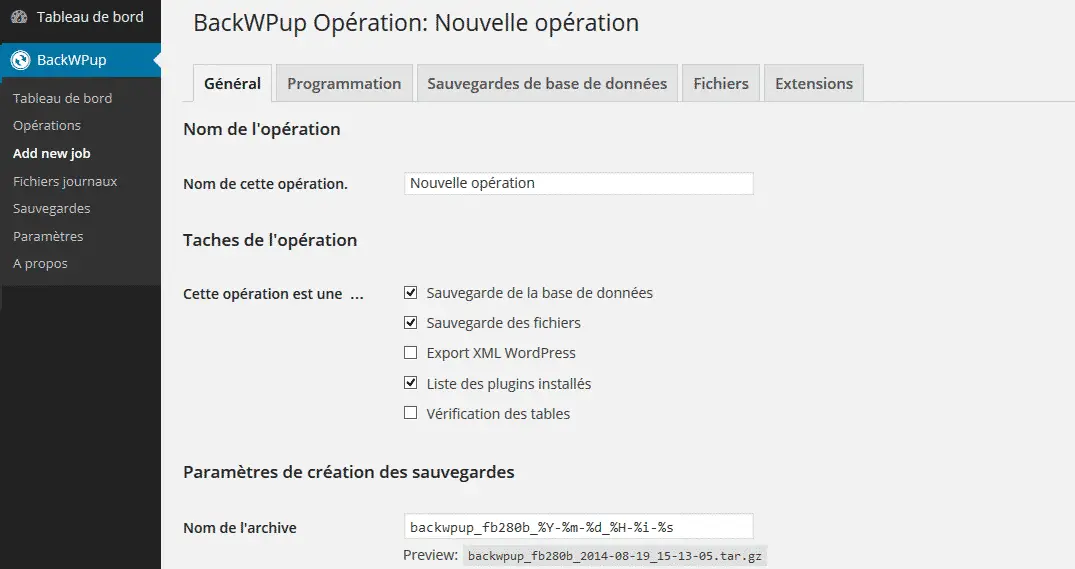
Task: Click the BackWPup Opération page title
Action: click(x=416, y=23)
